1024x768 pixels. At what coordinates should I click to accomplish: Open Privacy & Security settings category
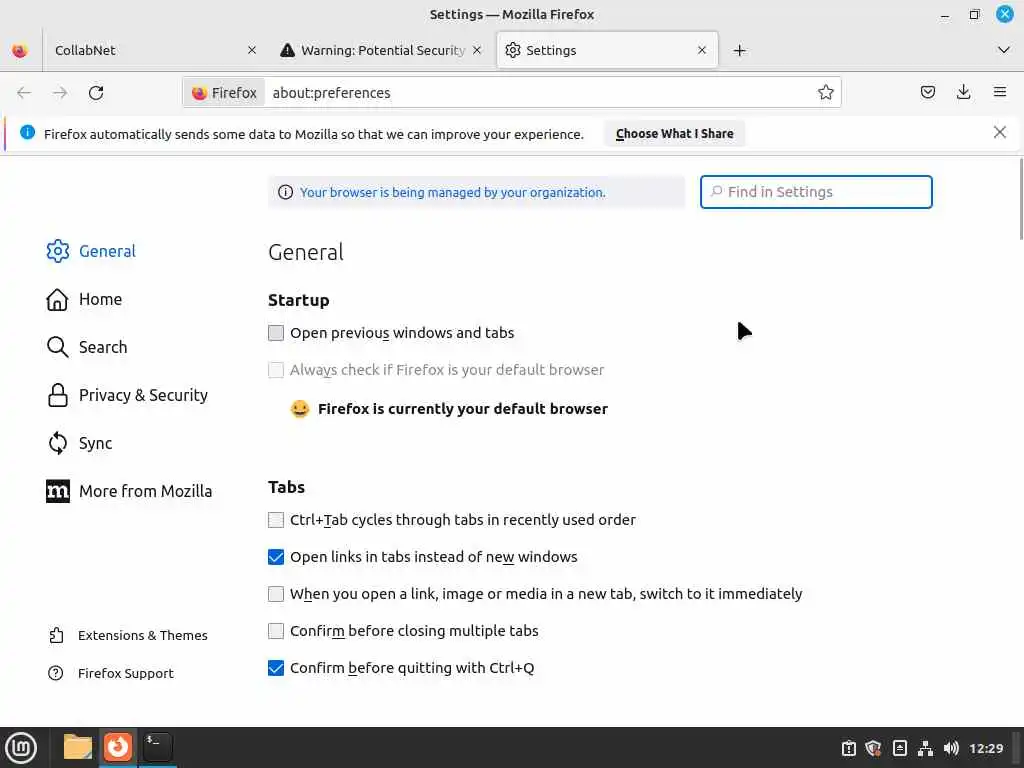click(127, 395)
